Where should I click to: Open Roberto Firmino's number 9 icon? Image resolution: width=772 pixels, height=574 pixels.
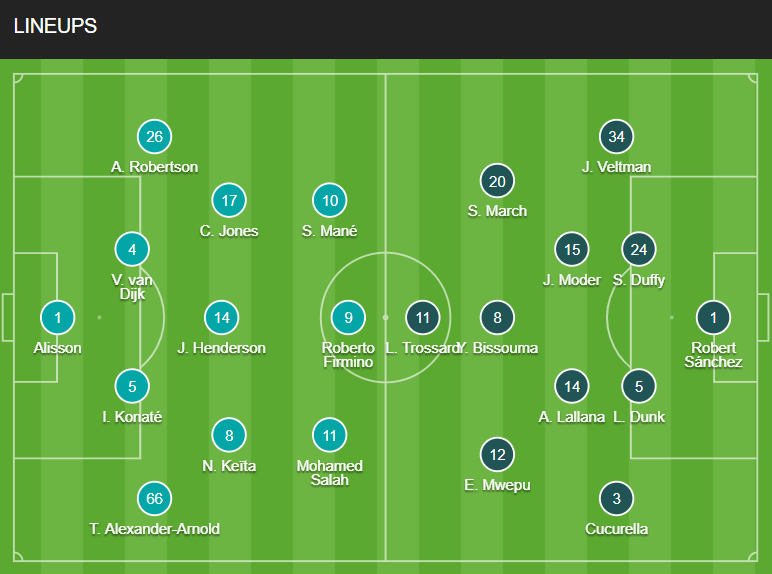[x=349, y=318]
